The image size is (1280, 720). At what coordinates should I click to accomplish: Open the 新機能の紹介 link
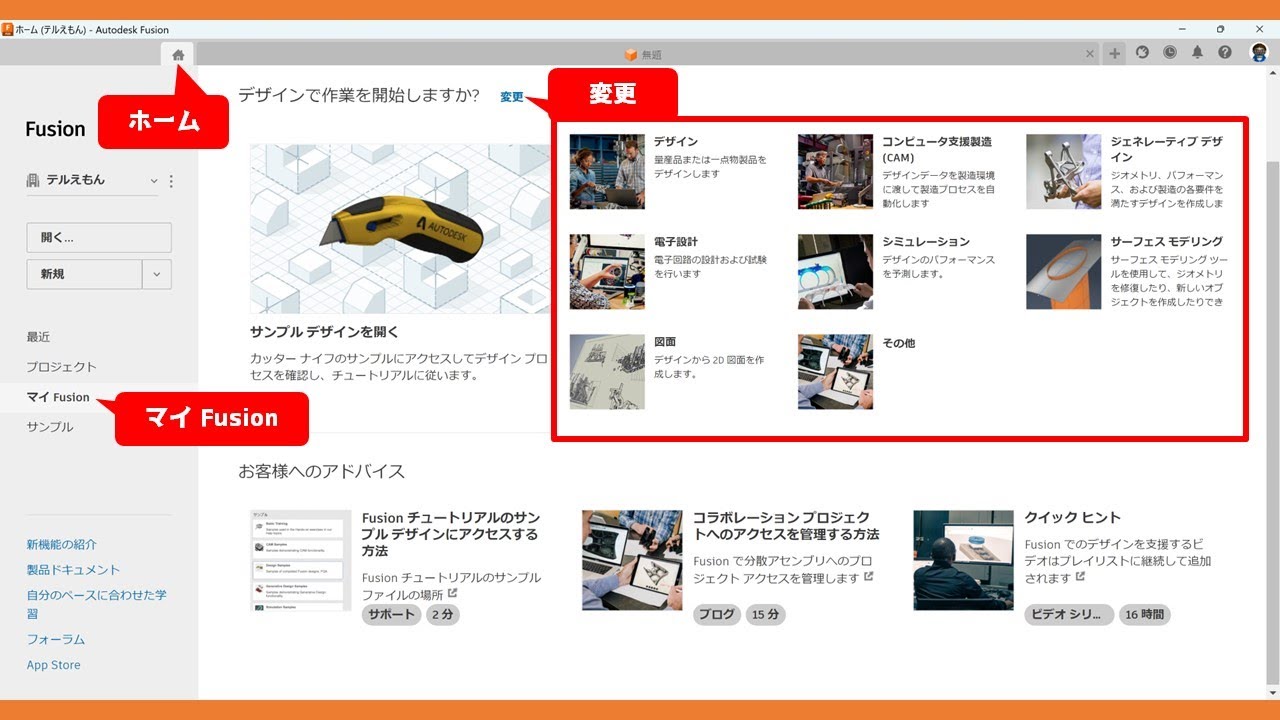(x=62, y=544)
